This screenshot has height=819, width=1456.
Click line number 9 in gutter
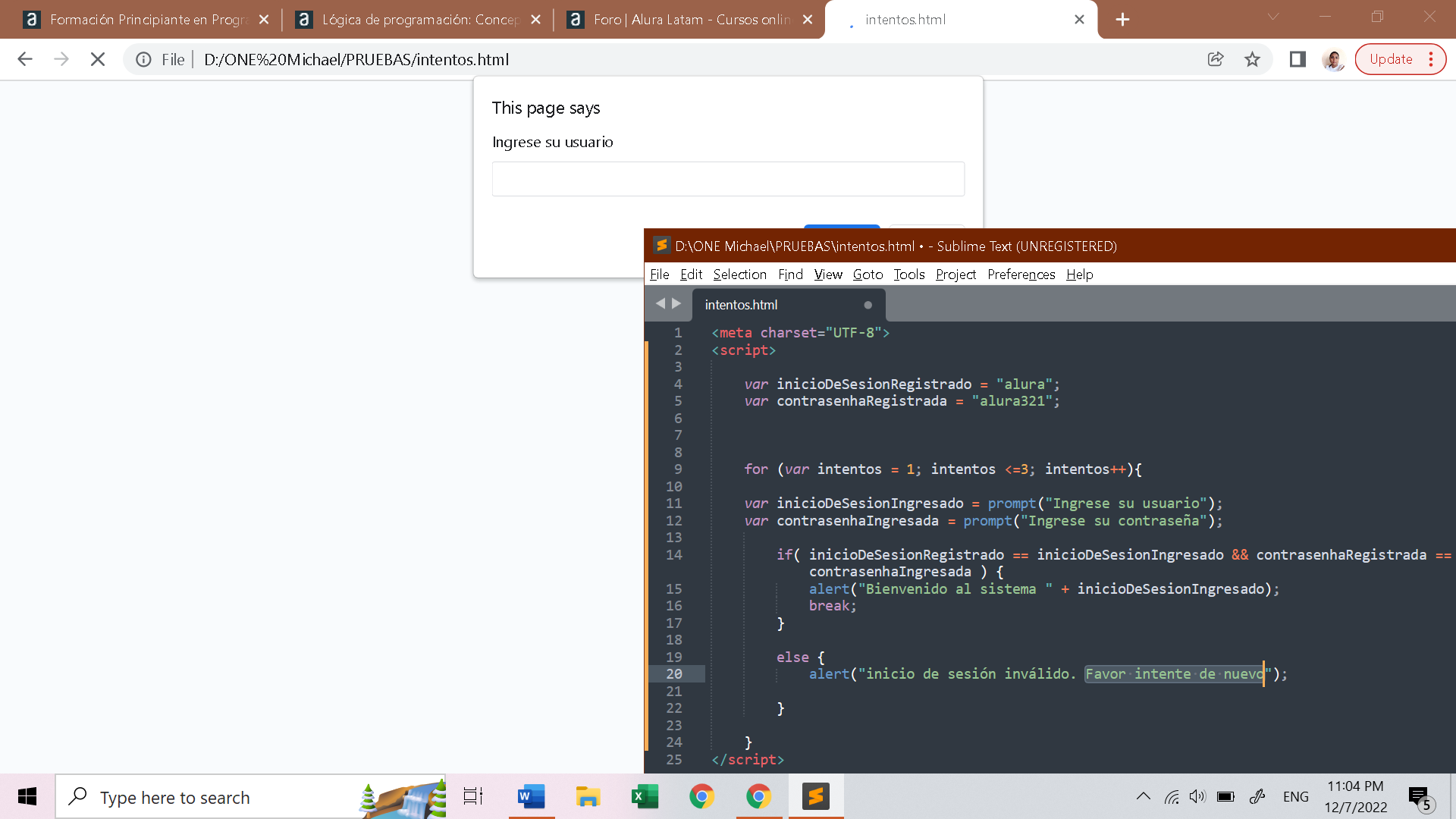point(678,469)
